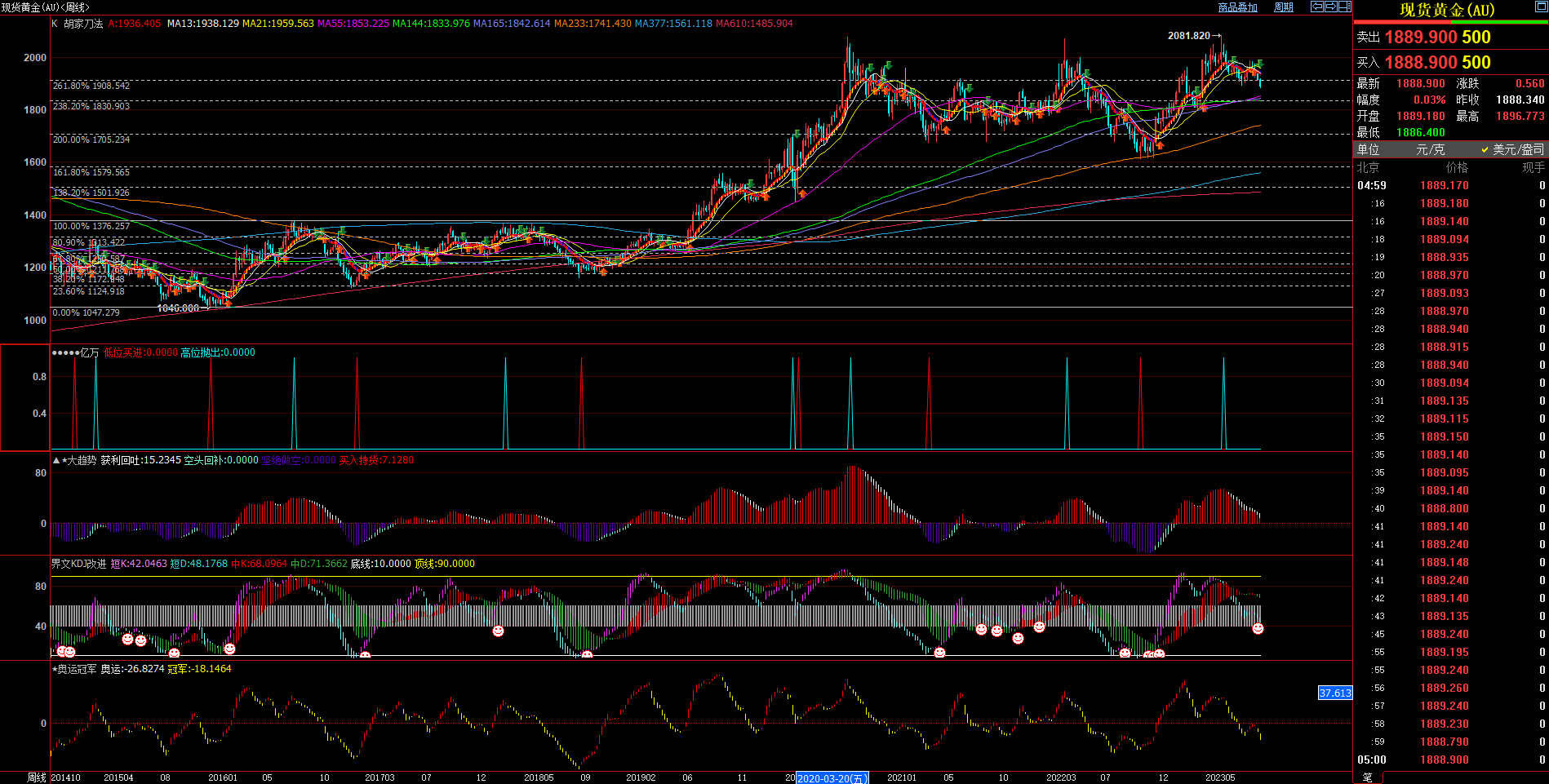Click the 周线 label in time axis
This screenshot has width=1549, height=784.
[x=37, y=777]
